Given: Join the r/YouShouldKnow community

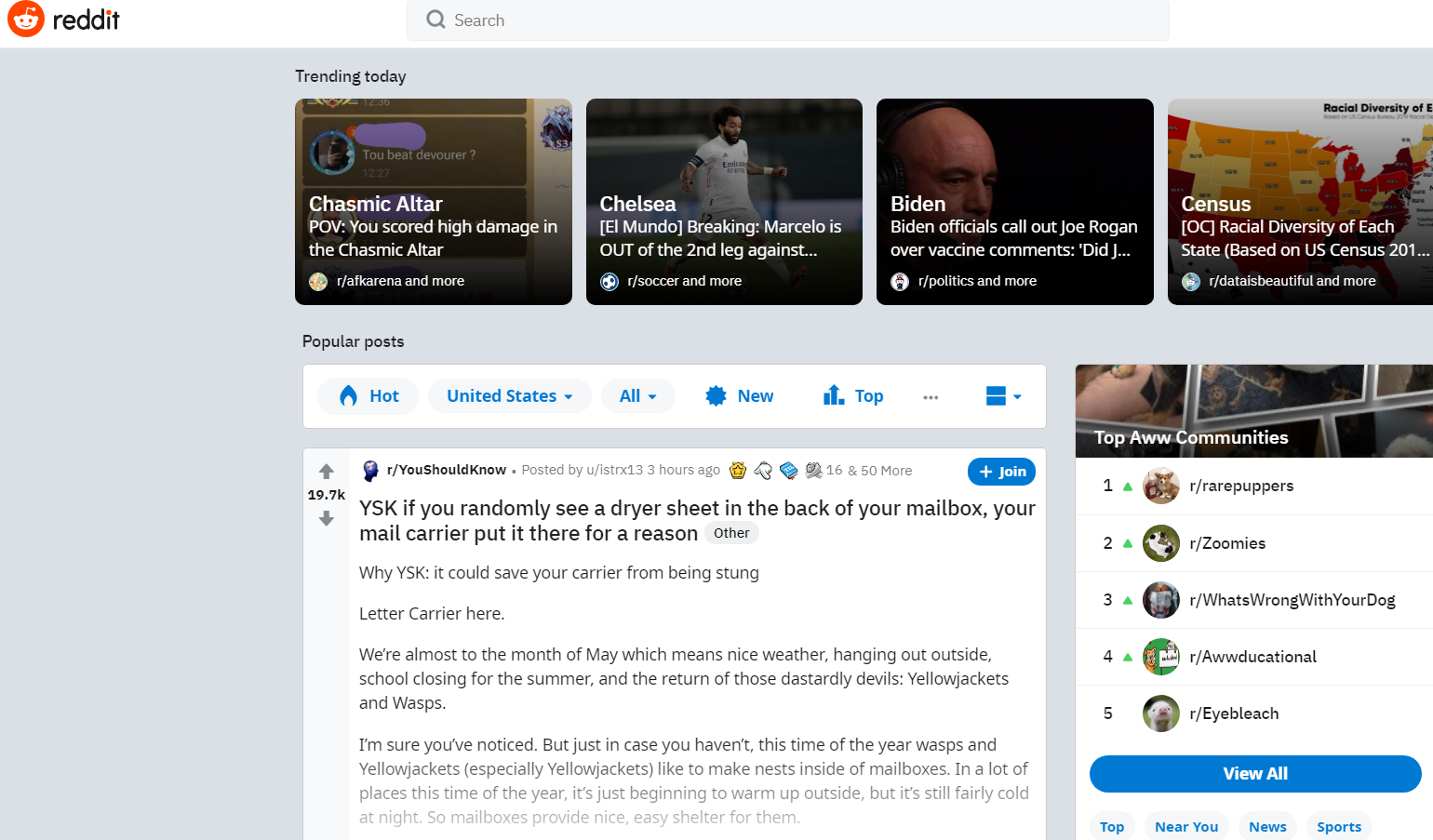Looking at the screenshot, I should click(x=1001, y=472).
